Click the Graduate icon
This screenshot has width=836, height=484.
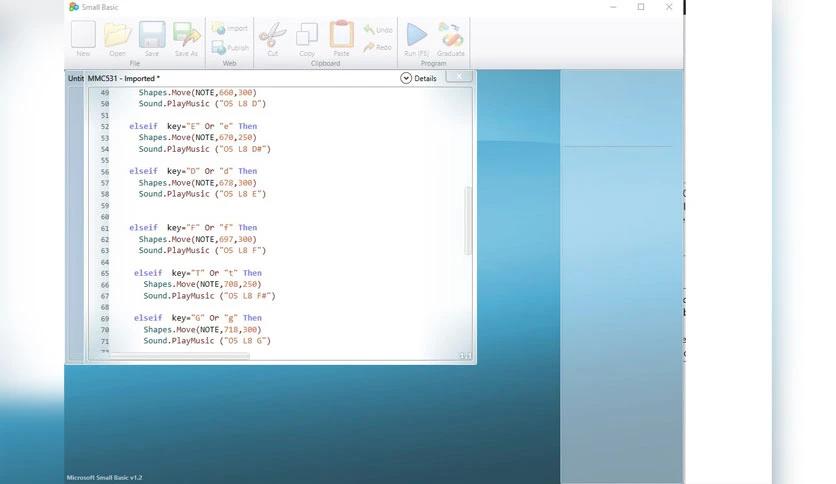click(450, 39)
